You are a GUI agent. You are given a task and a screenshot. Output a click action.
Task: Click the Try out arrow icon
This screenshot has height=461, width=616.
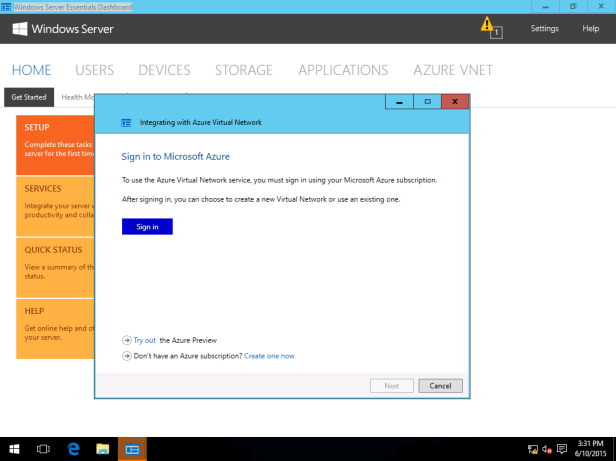tap(126, 340)
